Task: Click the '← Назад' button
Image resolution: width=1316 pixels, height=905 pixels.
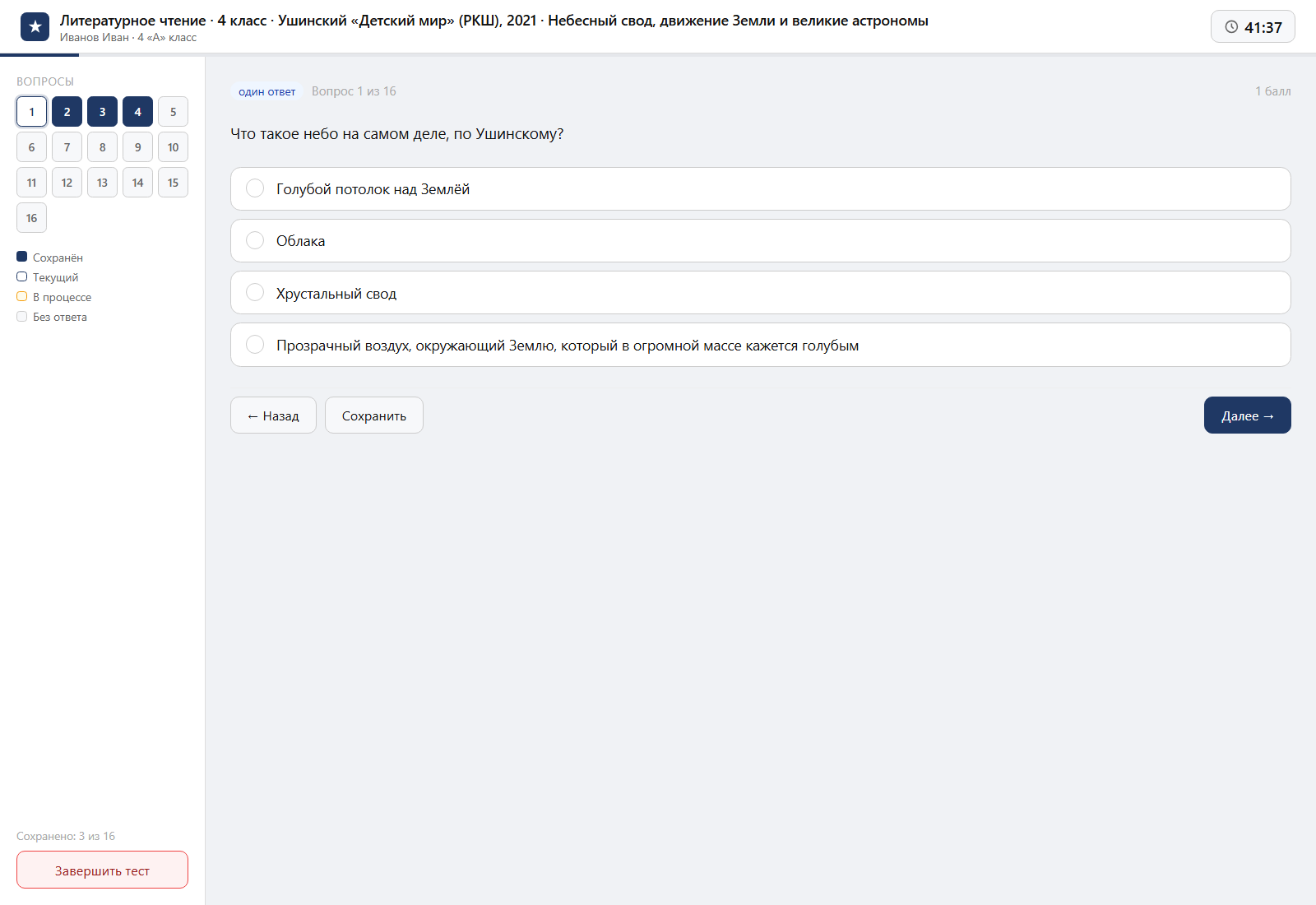Action: point(273,415)
